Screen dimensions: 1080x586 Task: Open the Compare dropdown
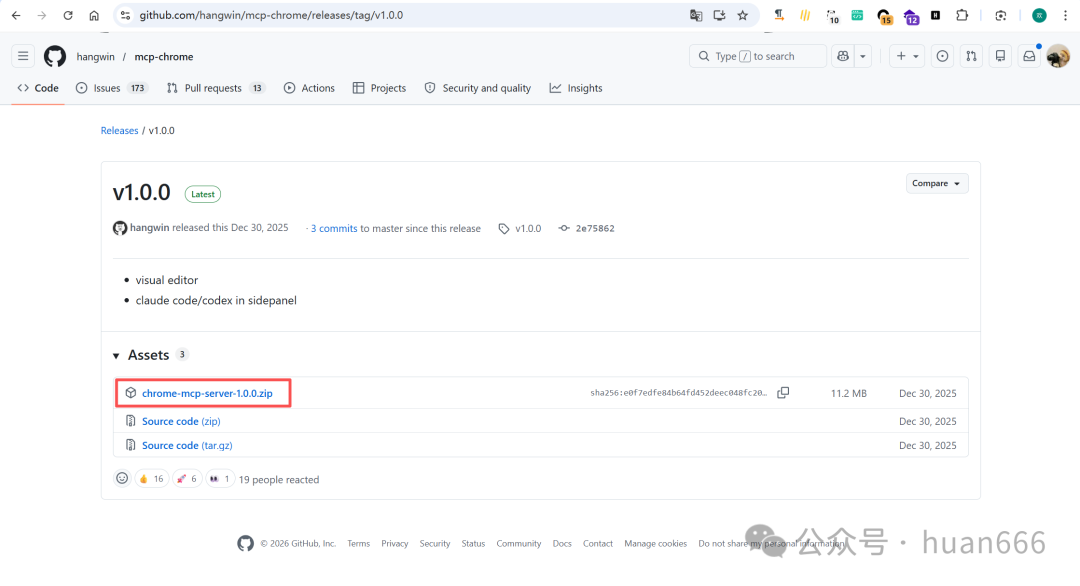click(937, 183)
